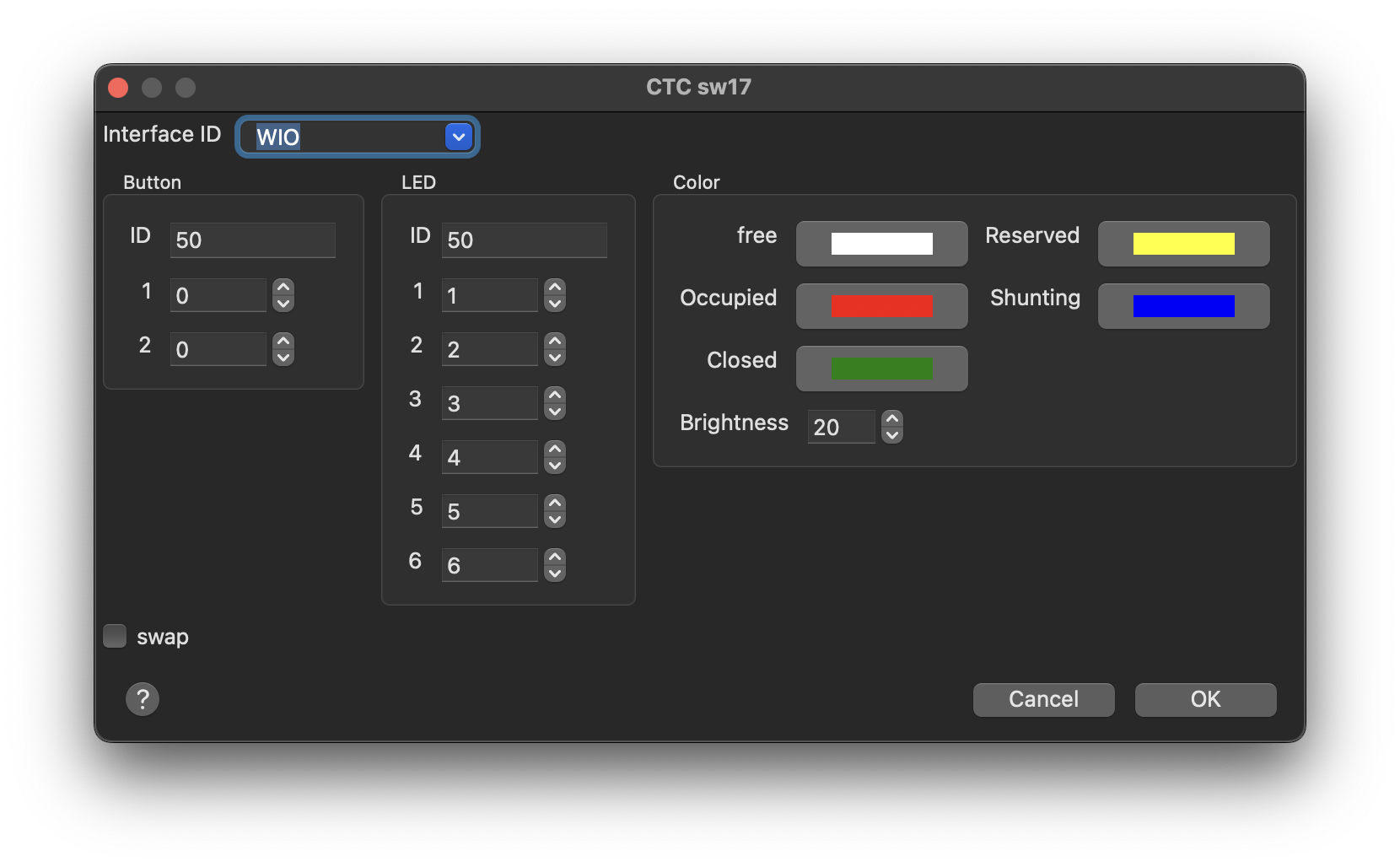The width and height of the screenshot is (1400, 867).
Task: Increase LED 6 value stepper
Action: tap(555, 557)
